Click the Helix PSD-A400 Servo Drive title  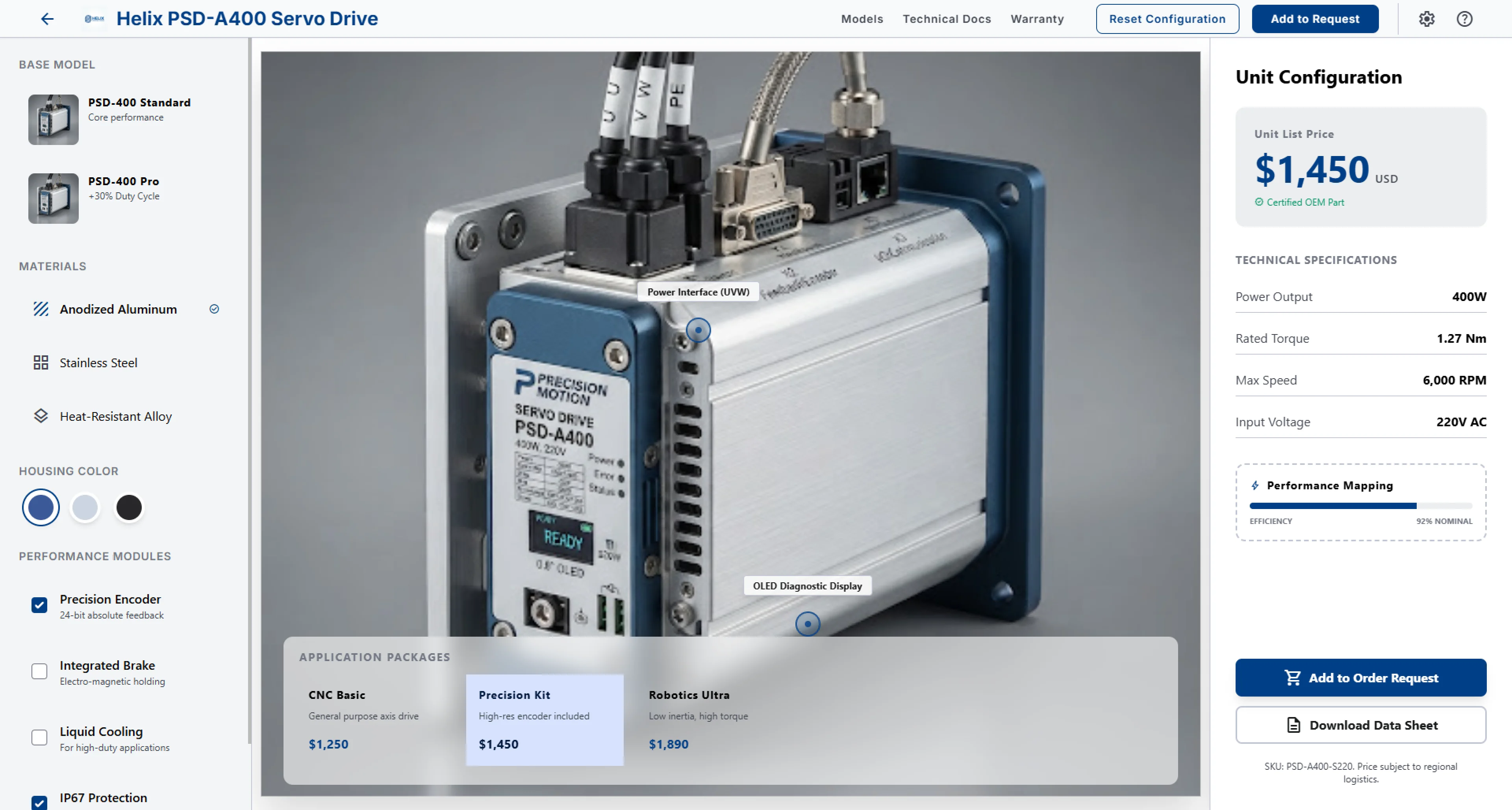click(247, 19)
